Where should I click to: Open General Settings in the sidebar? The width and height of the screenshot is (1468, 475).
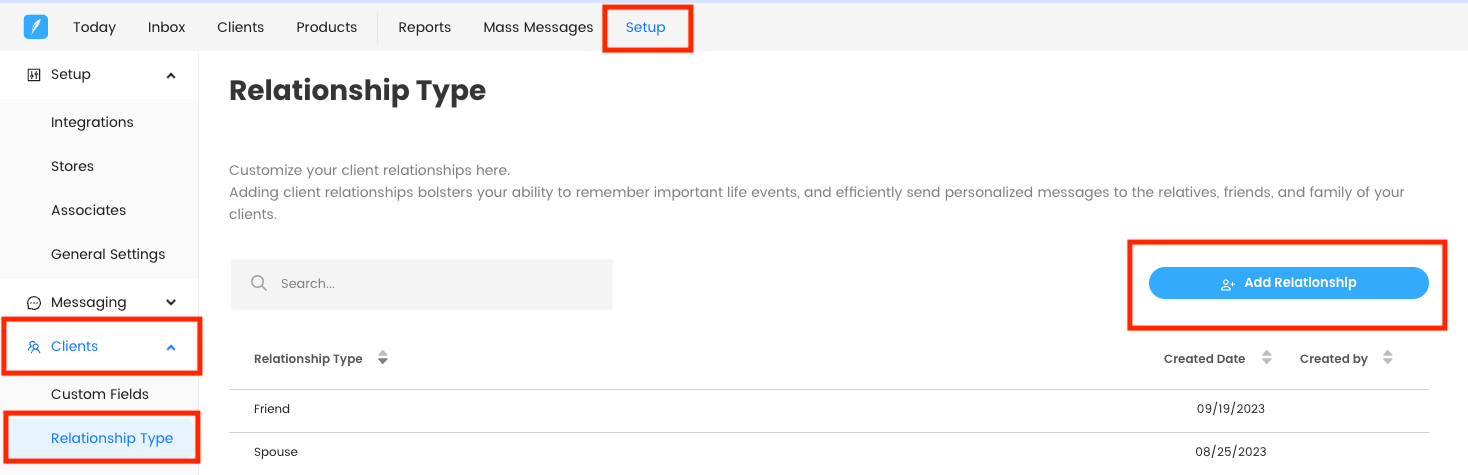108,254
